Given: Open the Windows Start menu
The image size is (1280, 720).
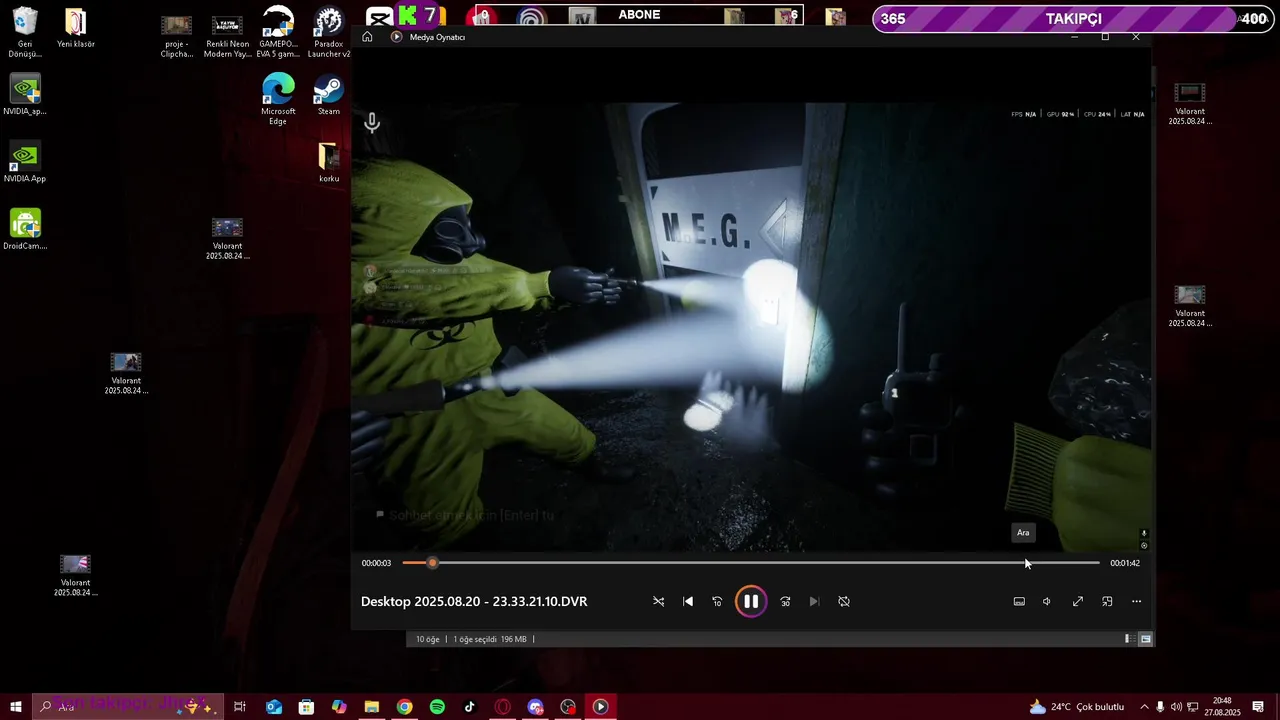Looking at the screenshot, I should point(15,707).
